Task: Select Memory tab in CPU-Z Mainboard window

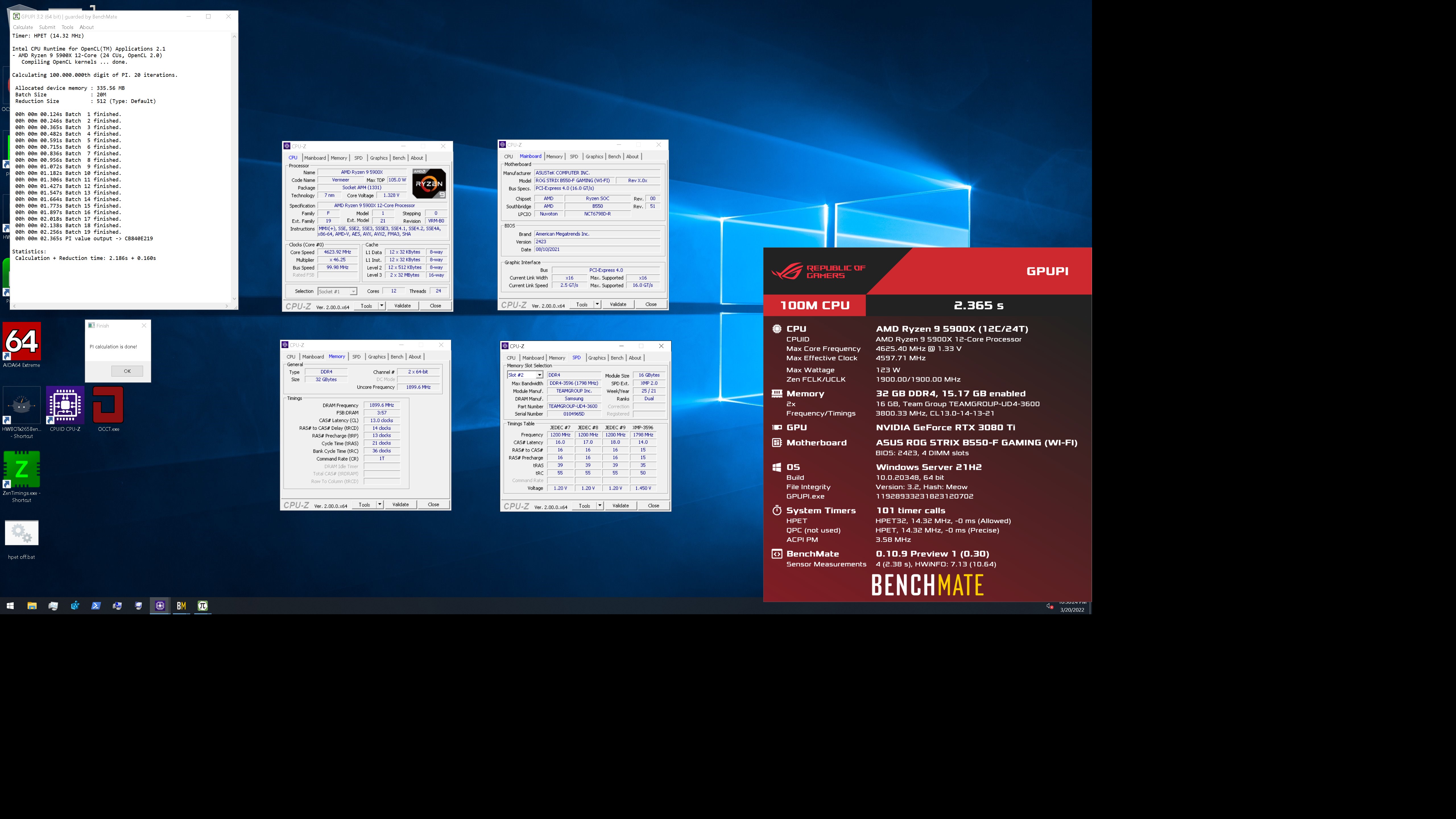Action: click(554, 157)
